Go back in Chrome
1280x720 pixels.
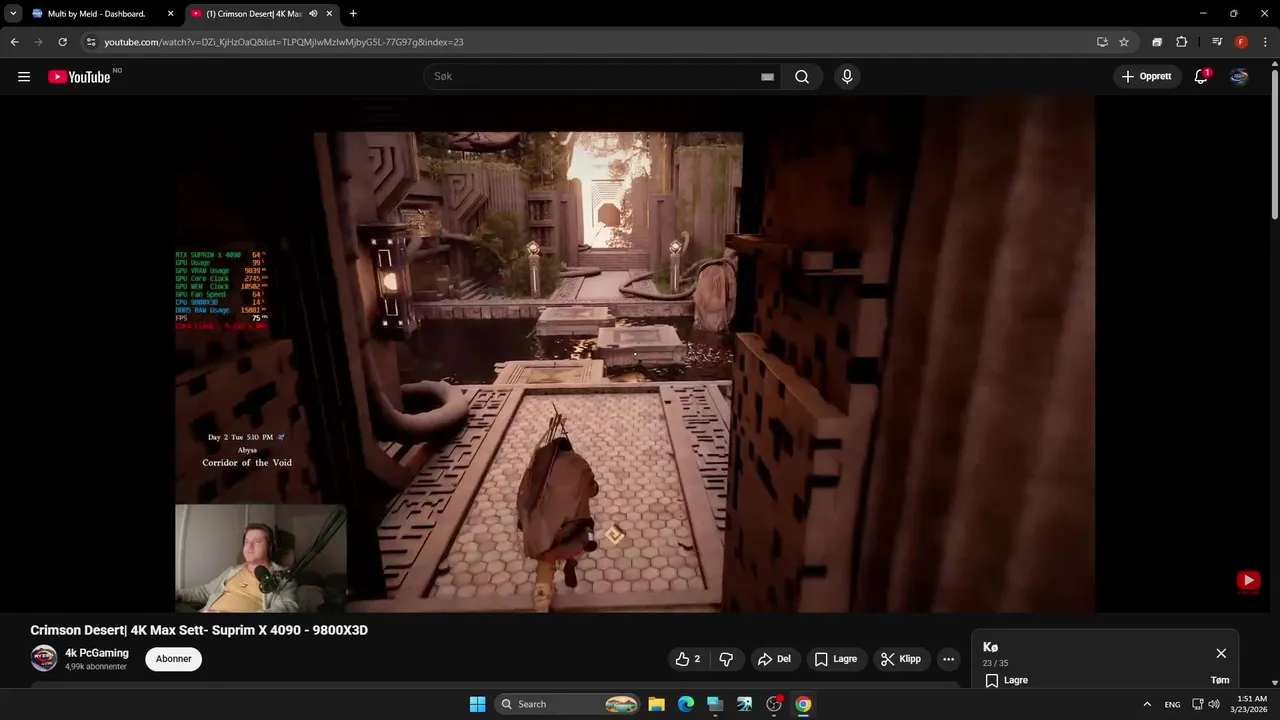(14, 42)
